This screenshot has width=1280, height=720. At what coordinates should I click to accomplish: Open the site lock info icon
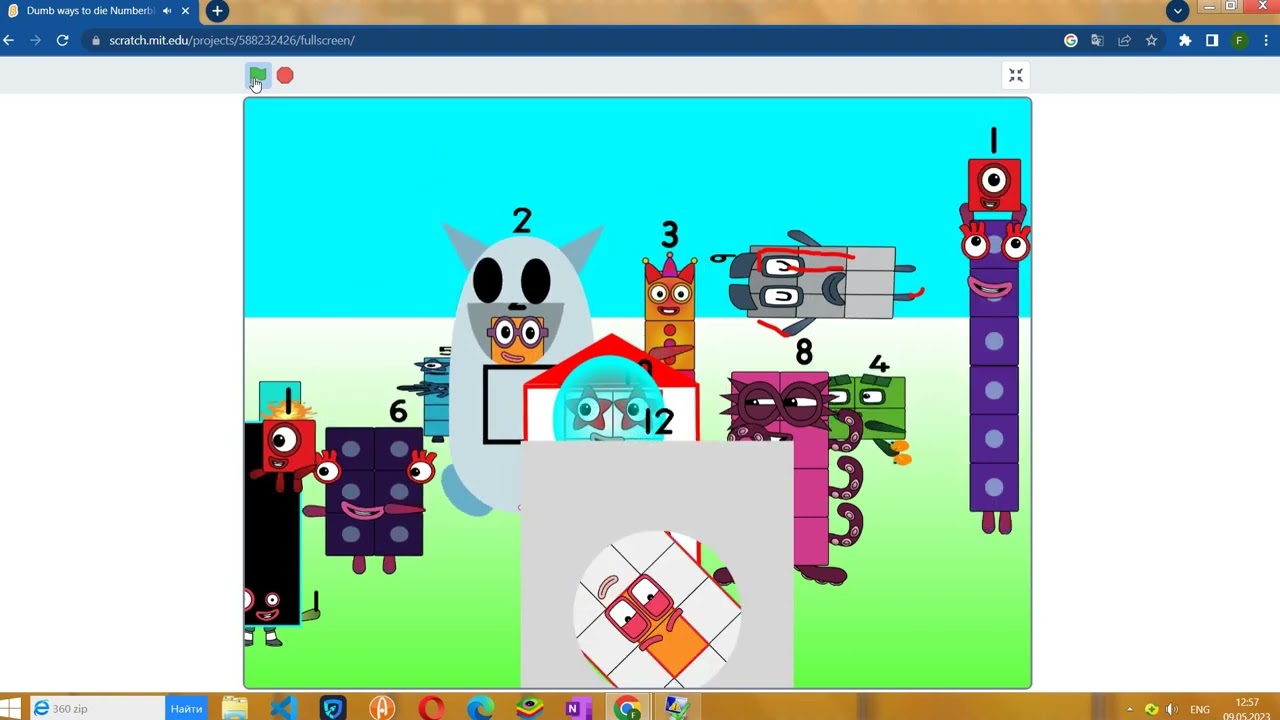pyautogui.click(x=96, y=40)
